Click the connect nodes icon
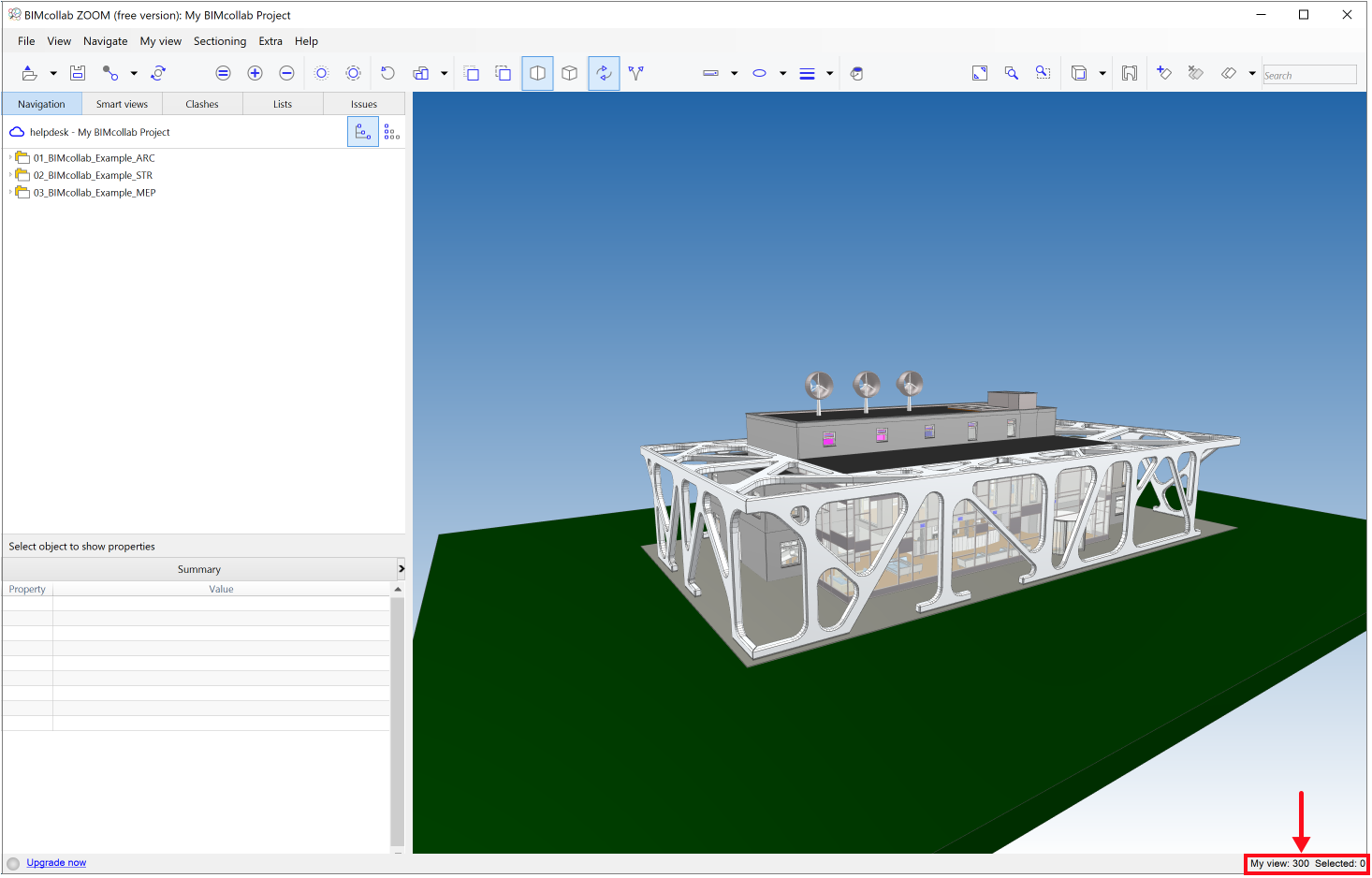The width and height of the screenshot is (1372, 878). click(110, 73)
